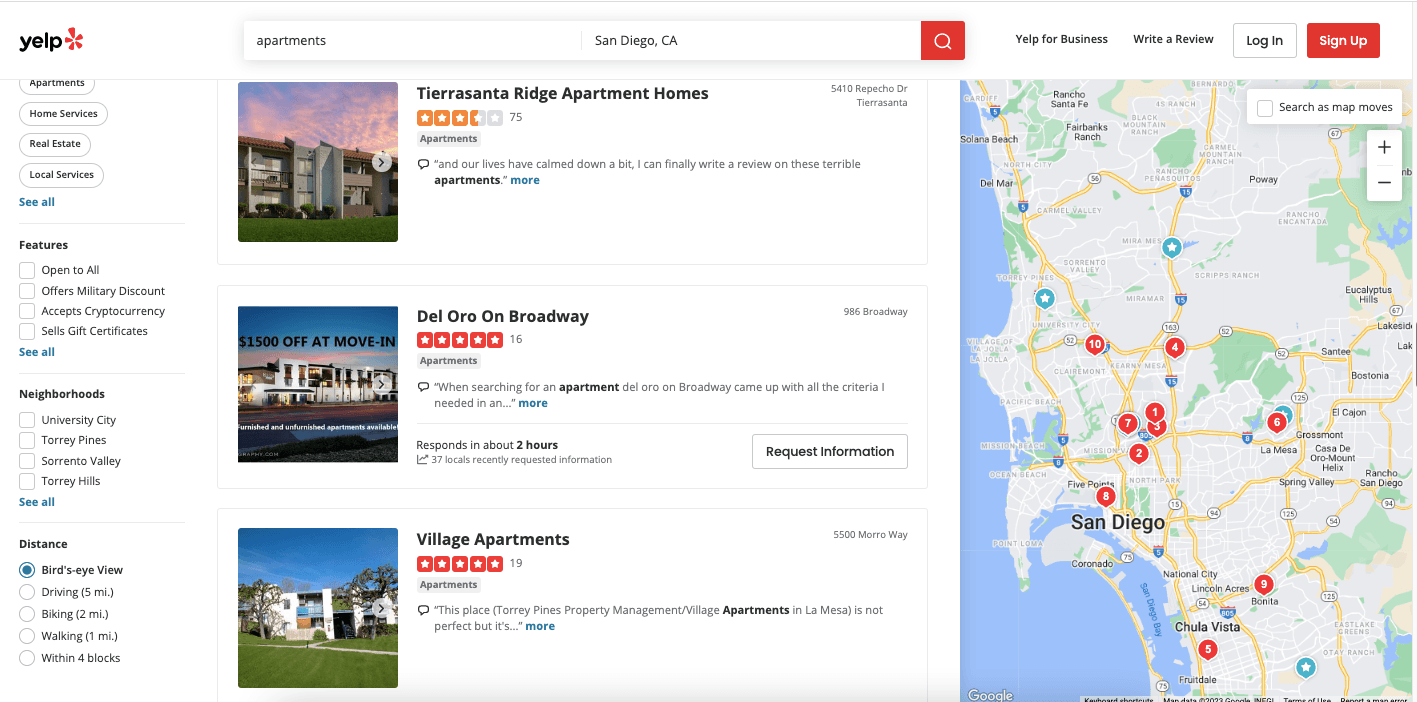Filter by Local Services category

[x=61, y=175]
